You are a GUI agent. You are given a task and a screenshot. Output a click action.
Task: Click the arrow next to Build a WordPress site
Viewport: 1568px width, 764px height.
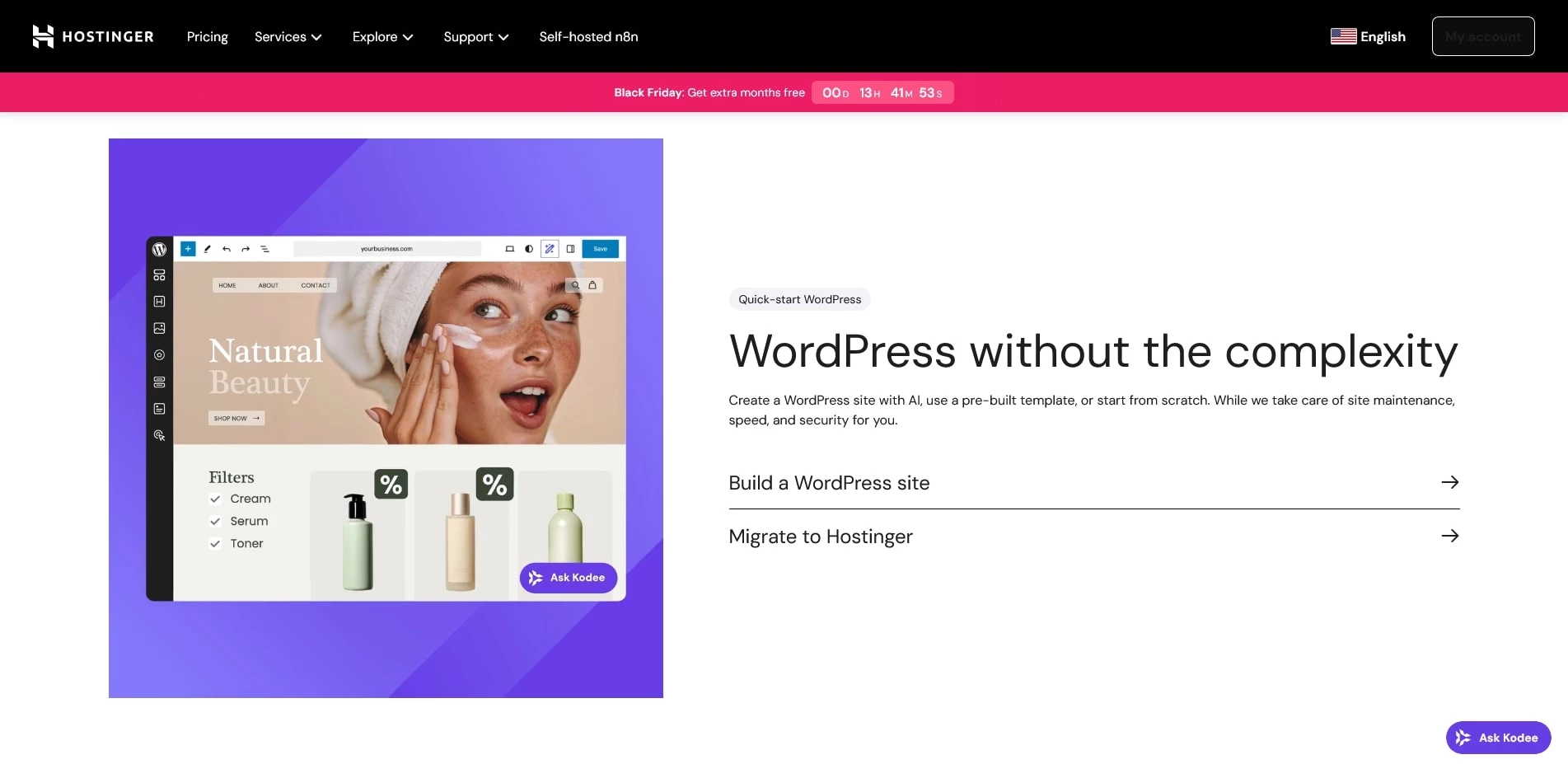(1449, 482)
